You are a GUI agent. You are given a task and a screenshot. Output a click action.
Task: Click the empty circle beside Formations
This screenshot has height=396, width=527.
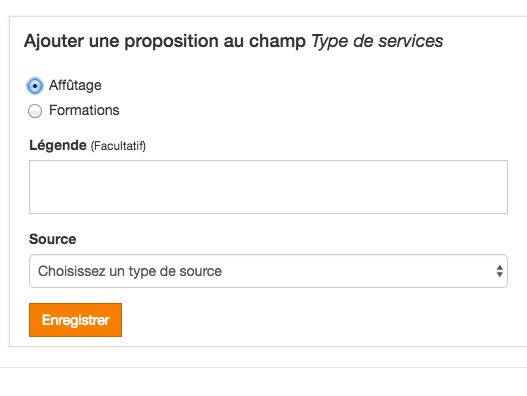[x=35, y=111]
